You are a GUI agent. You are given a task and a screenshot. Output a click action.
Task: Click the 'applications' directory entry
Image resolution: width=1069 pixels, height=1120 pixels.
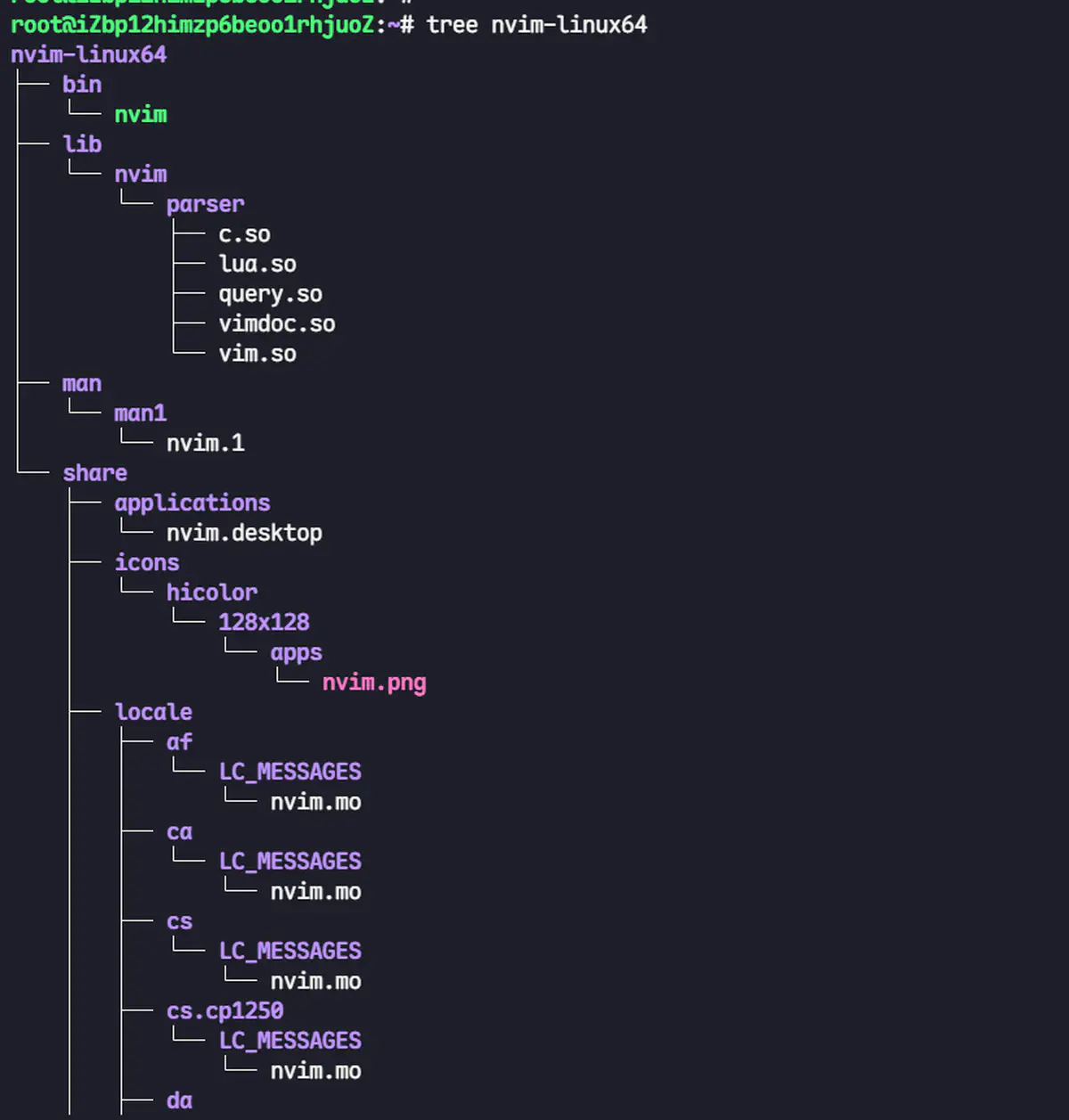[192, 503]
